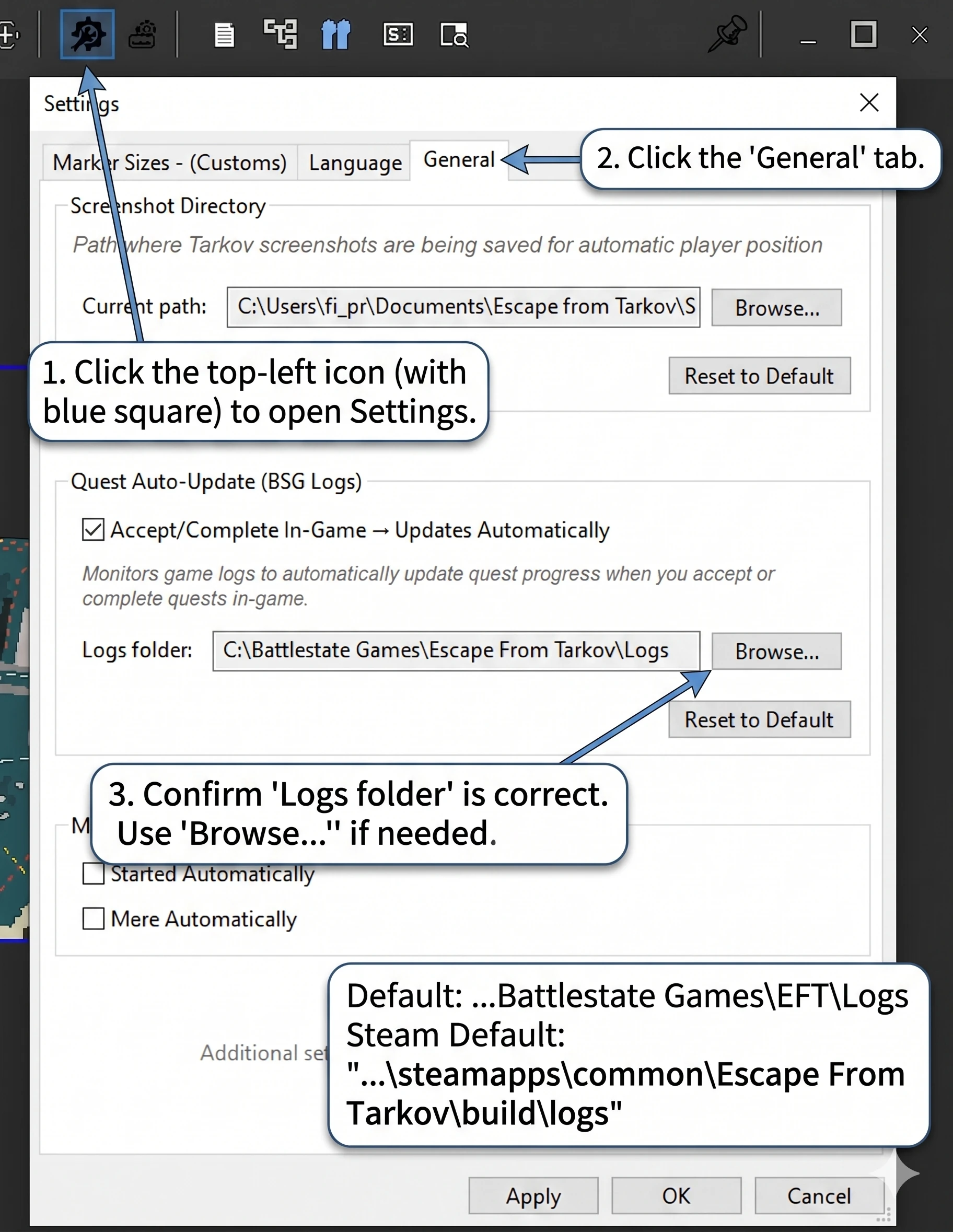
Task: Maximize the main application window
Action: point(863,35)
